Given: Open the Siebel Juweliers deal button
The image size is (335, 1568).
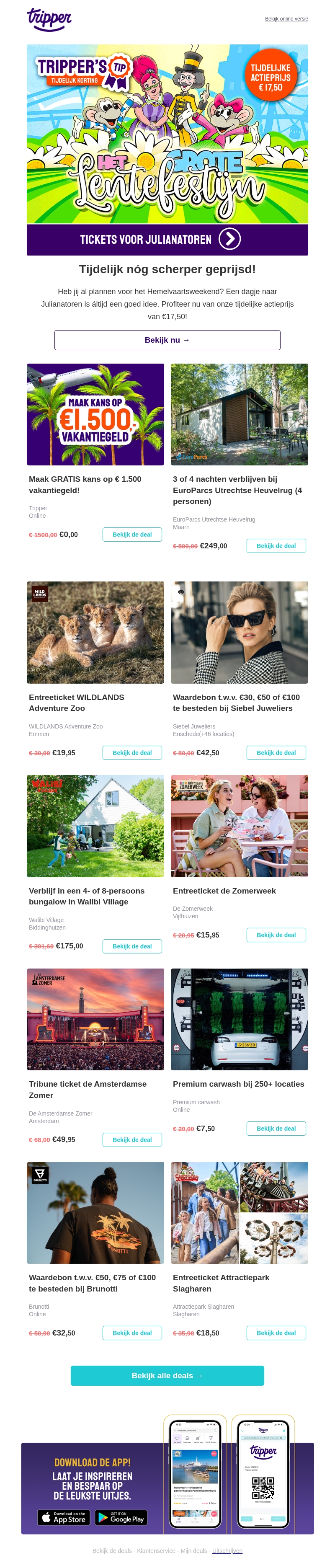Looking at the screenshot, I should point(276,753).
